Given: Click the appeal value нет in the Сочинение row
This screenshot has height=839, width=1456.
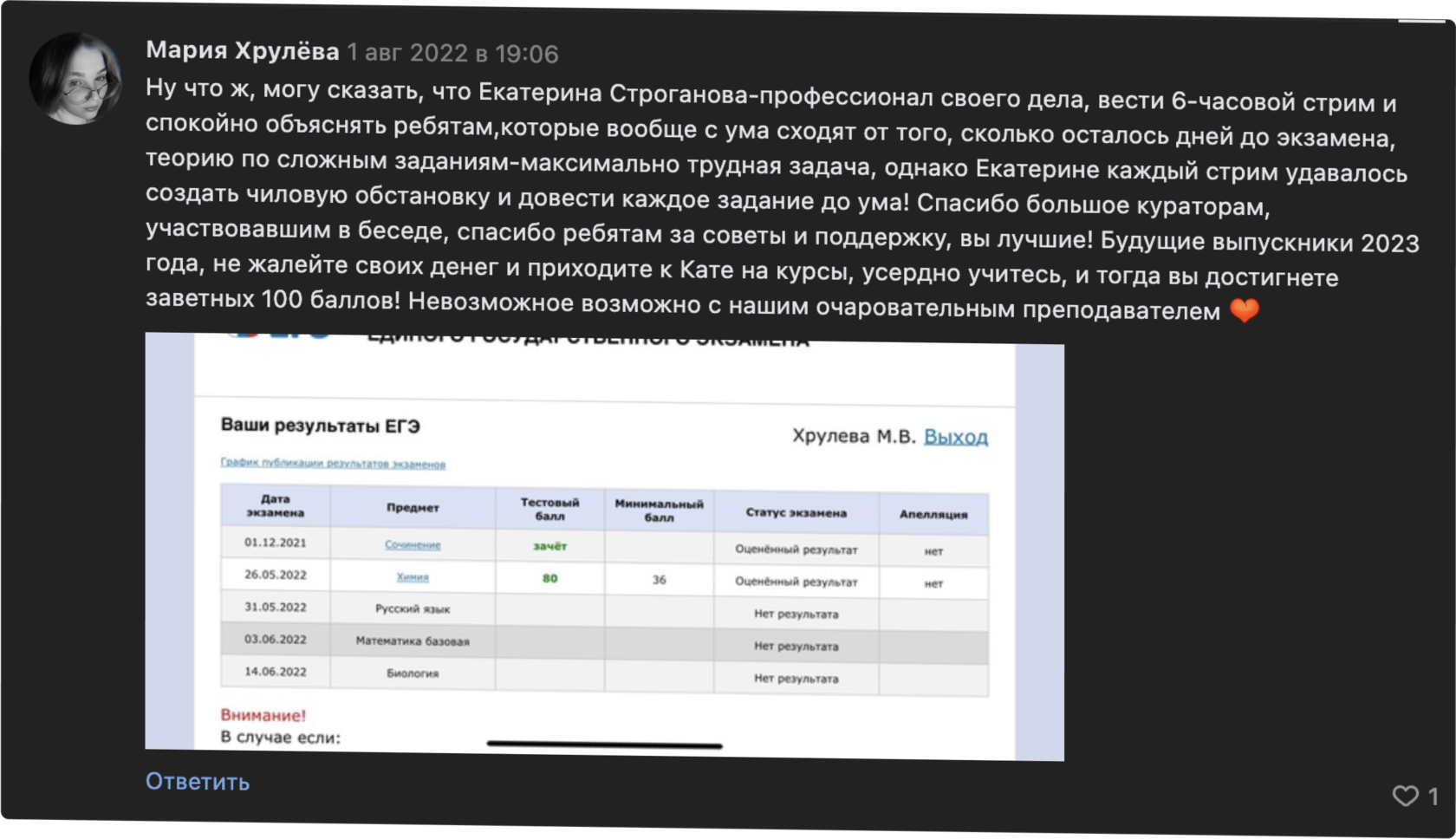Looking at the screenshot, I should click(x=933, y=551).
